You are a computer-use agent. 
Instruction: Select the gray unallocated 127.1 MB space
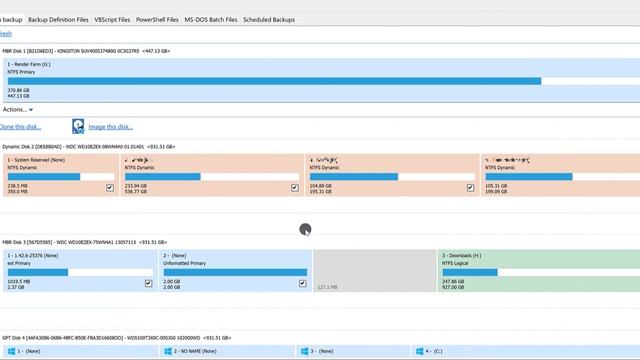375,271
